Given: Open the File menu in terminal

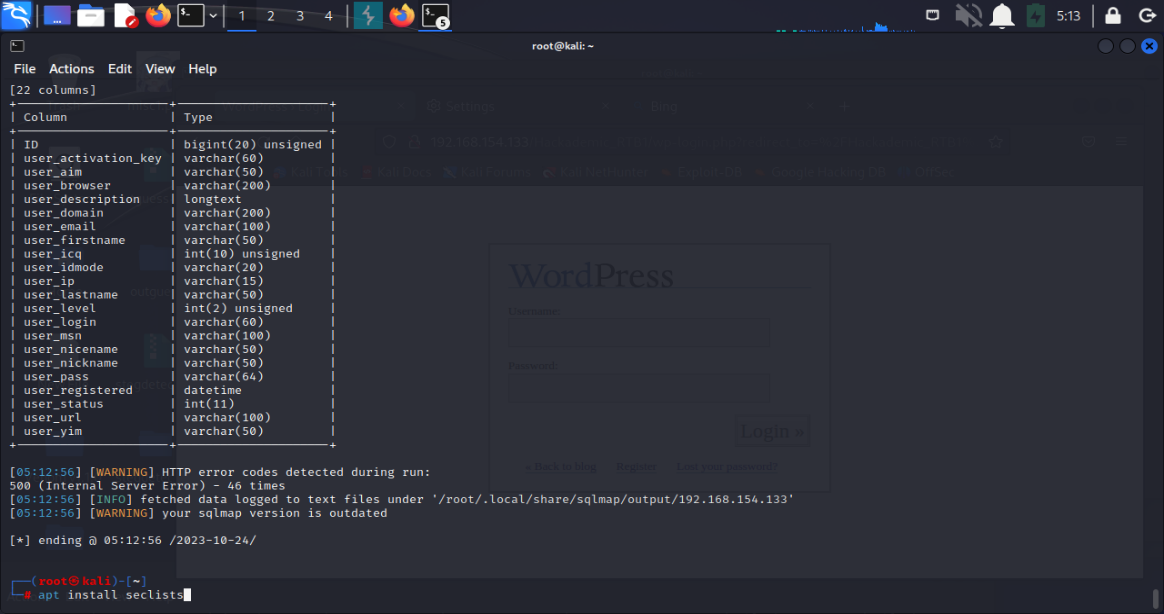Looking at the screenshot, I should 24,69.
